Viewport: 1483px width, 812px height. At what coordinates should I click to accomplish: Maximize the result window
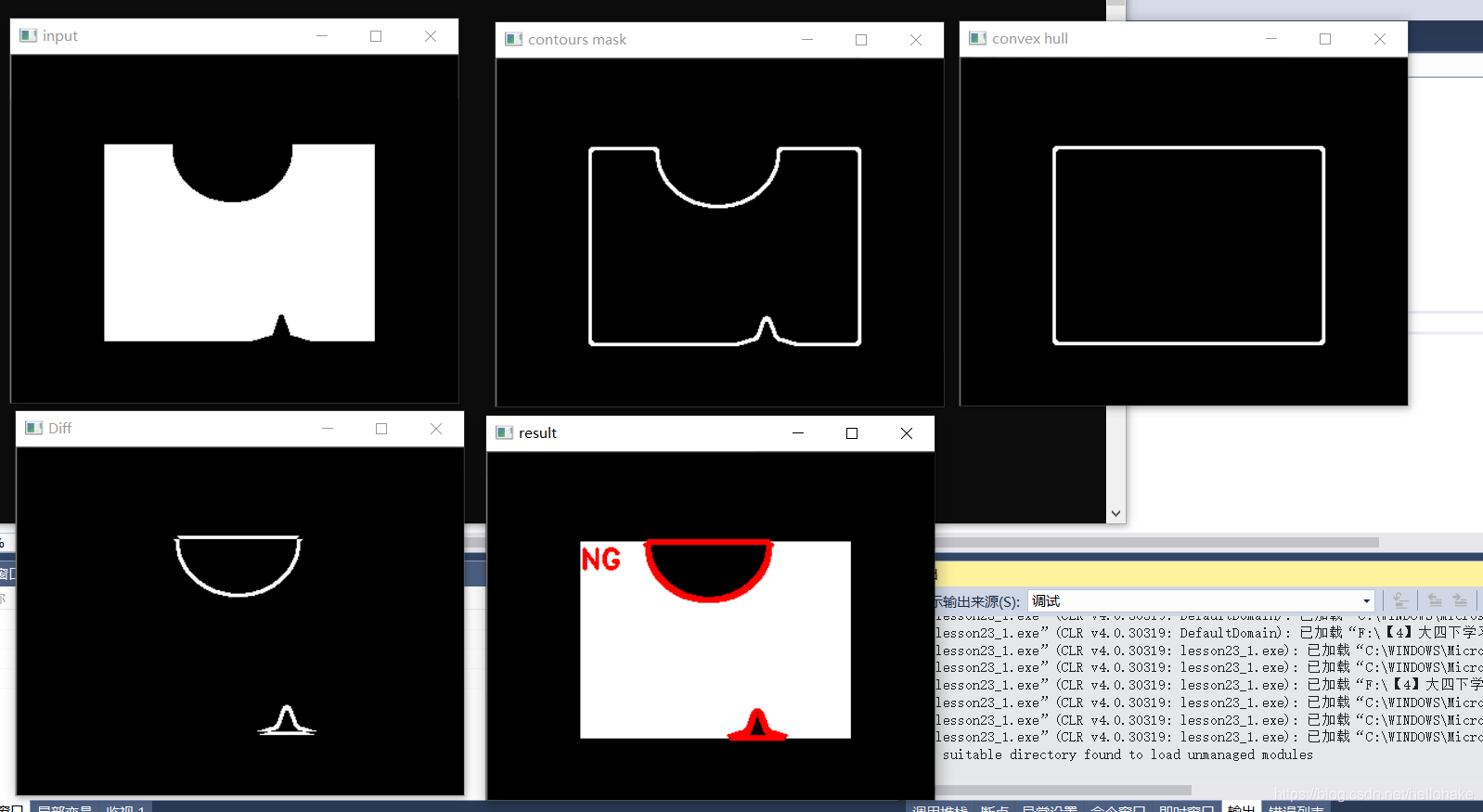[852, 433]
